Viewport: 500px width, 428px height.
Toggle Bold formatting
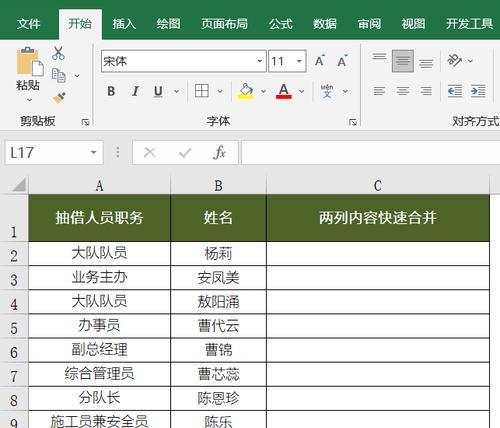111,91
